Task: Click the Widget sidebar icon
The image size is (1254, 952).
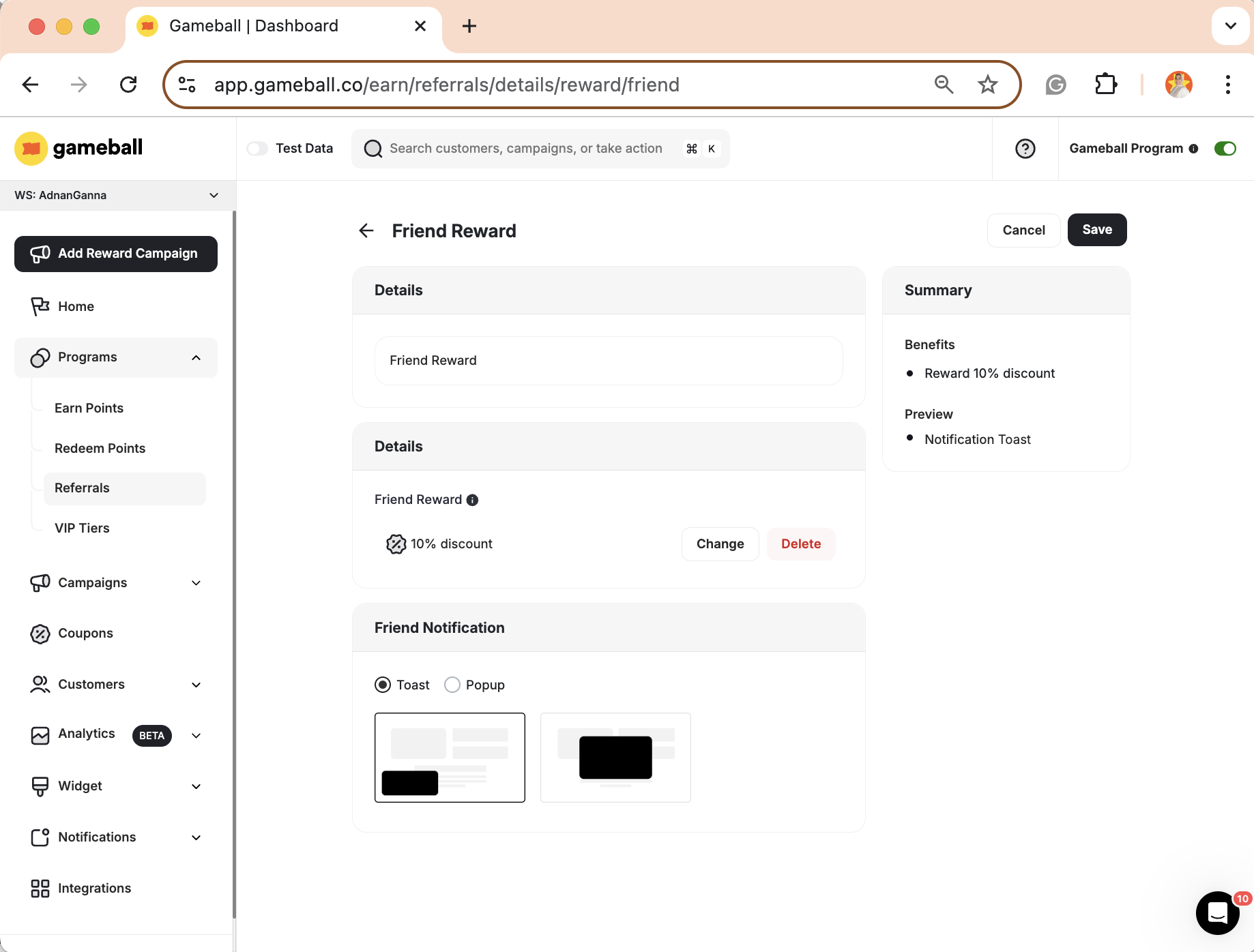Action: (40, 786)
